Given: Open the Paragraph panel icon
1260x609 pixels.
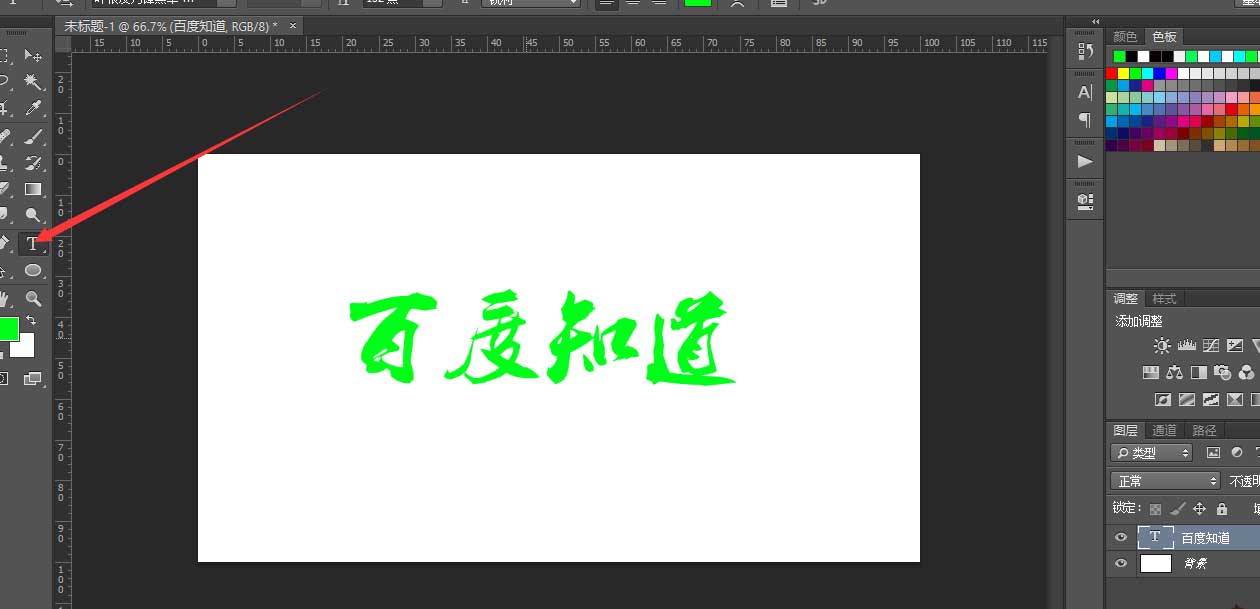Looking at the screenshot, I should [x=1085, y=120].
